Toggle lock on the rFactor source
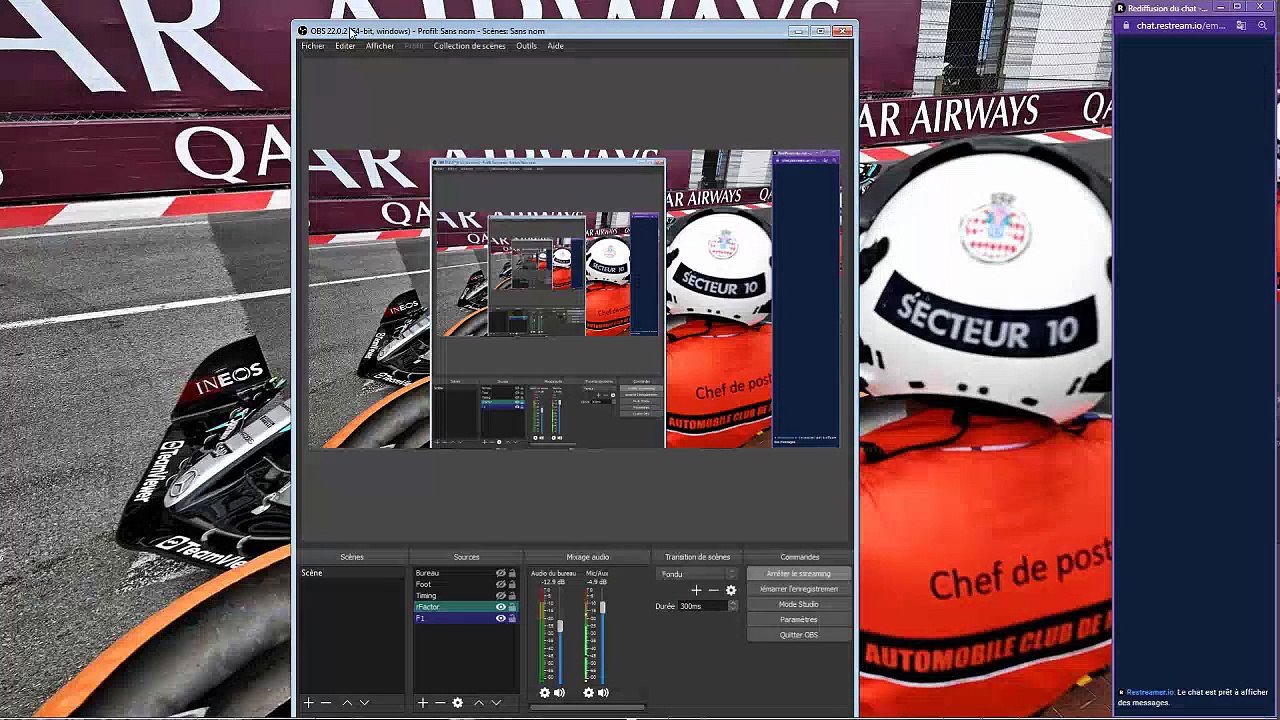 click(x=512, y=607)
